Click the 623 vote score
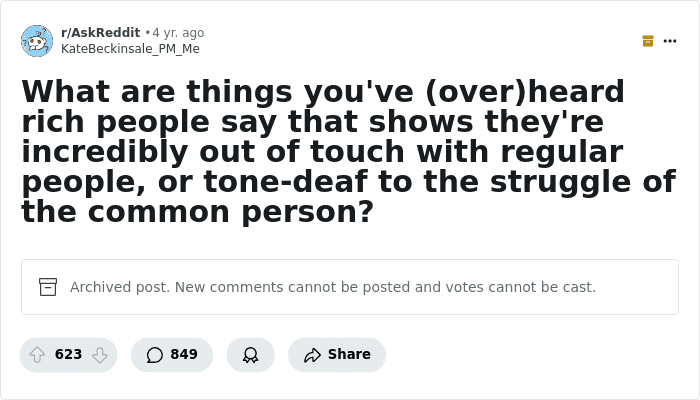This screenshot has width=700, height=400. [68, 354]
